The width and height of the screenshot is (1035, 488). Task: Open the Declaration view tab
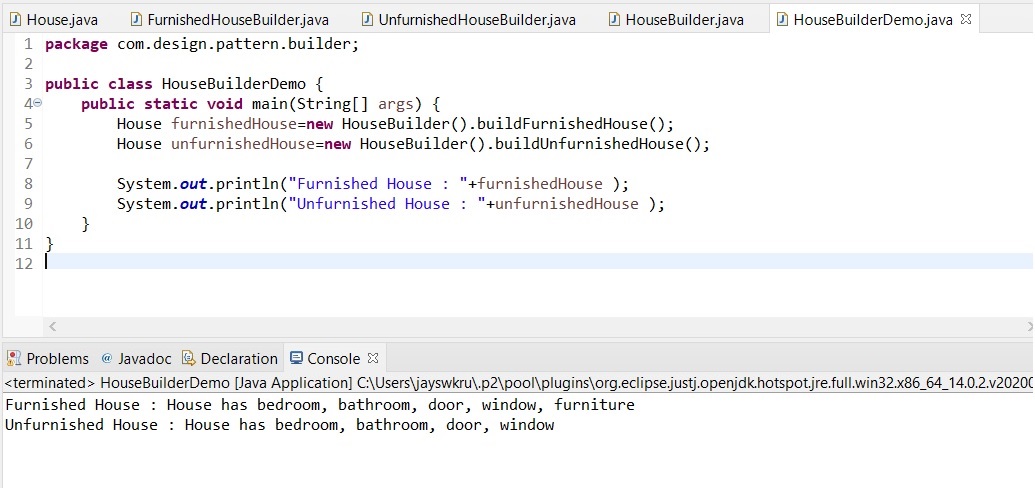pyautogui.click(x=230, y=359)
